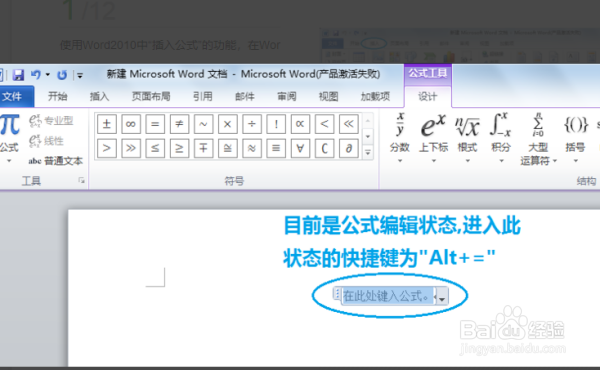Open the 根式 radical structure menu
The width and height of the screenshot is (600, 370).
point(467,138)
